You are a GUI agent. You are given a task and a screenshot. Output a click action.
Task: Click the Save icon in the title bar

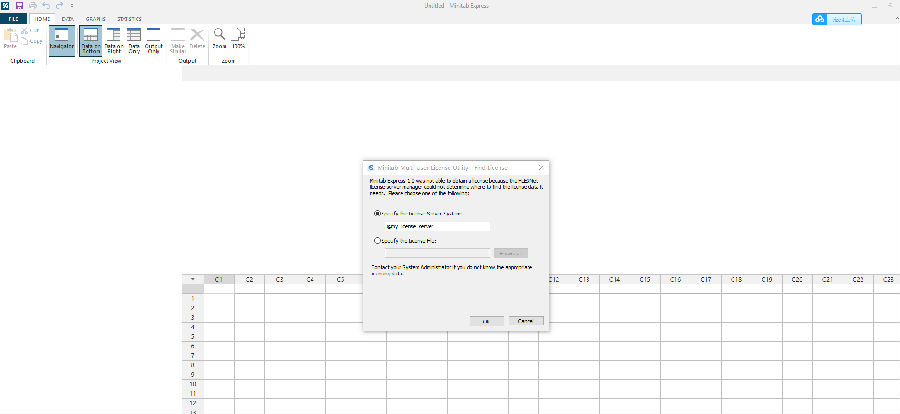tap(20, 6)
